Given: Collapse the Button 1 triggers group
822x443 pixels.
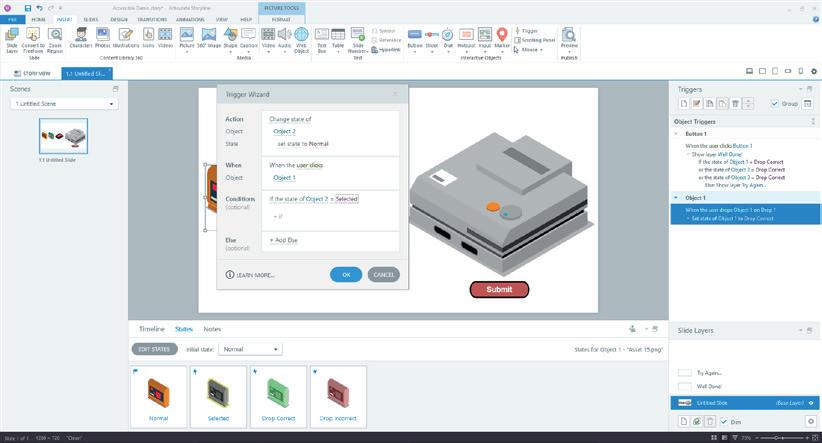Looking at the screenshot, I should tap(676, 134).
